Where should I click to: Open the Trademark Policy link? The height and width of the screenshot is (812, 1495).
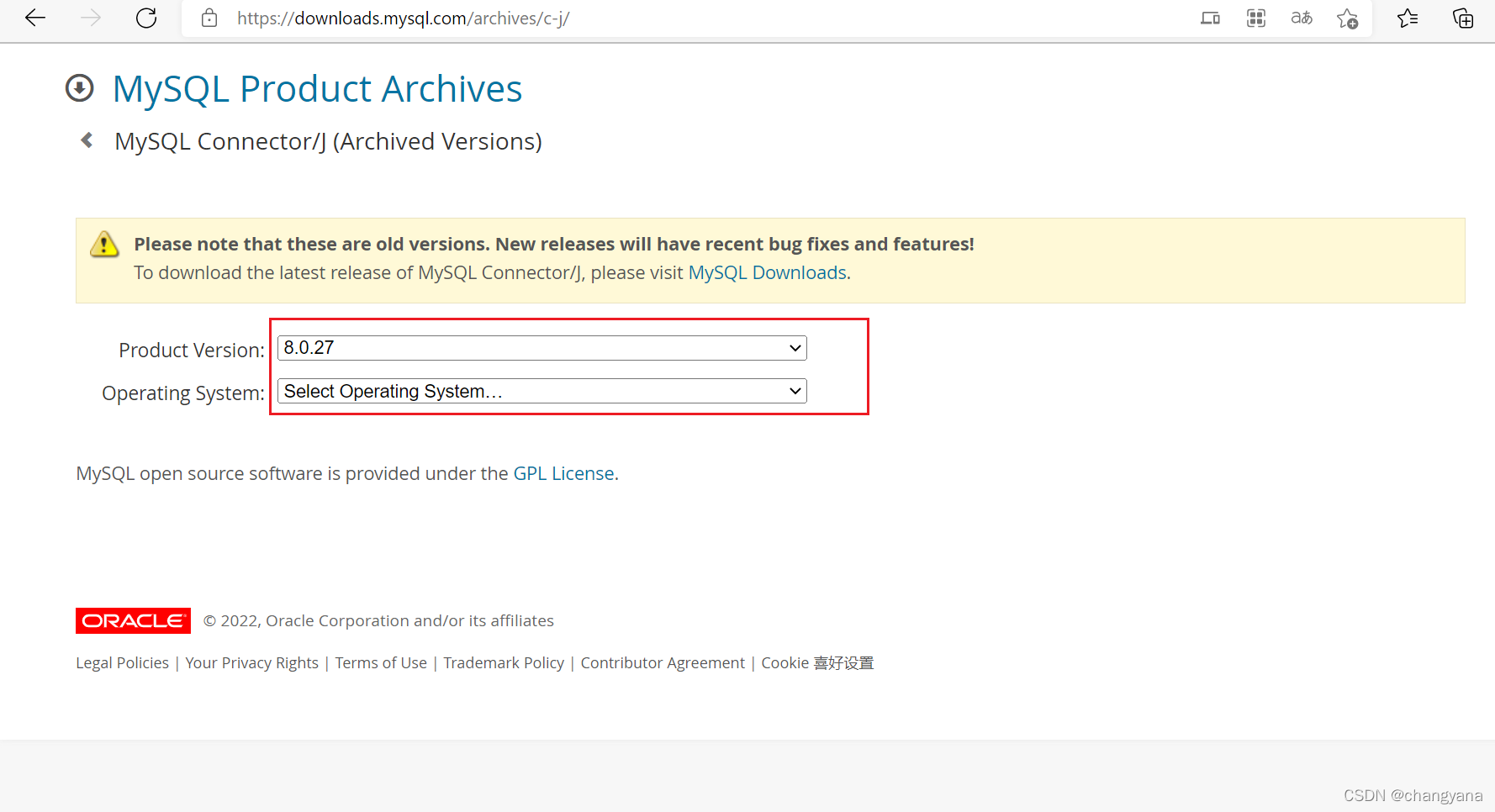click(x=504, y=662)
